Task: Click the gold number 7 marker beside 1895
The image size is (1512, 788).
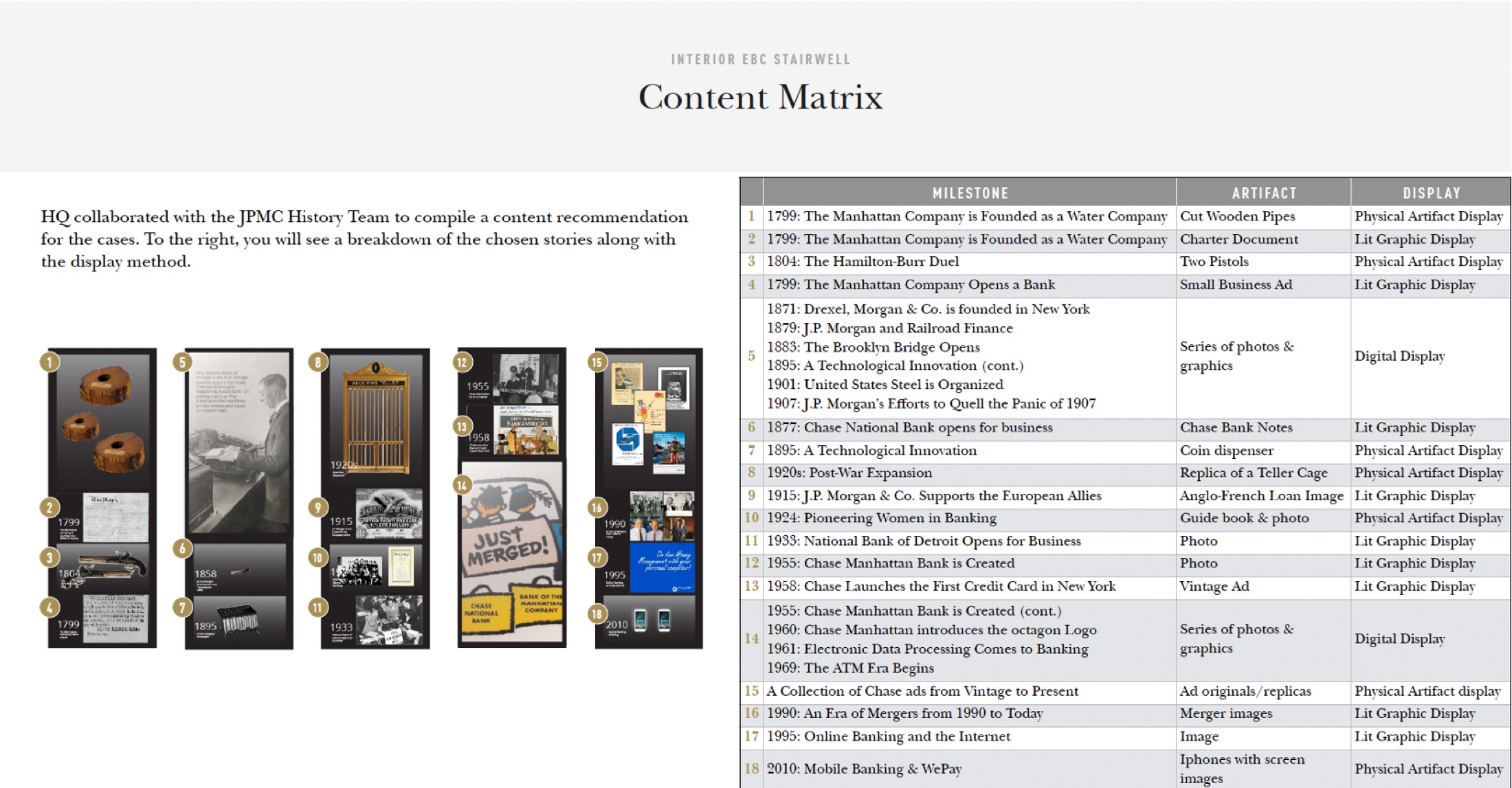Action: pyautogui.click(x=182, y=607)
